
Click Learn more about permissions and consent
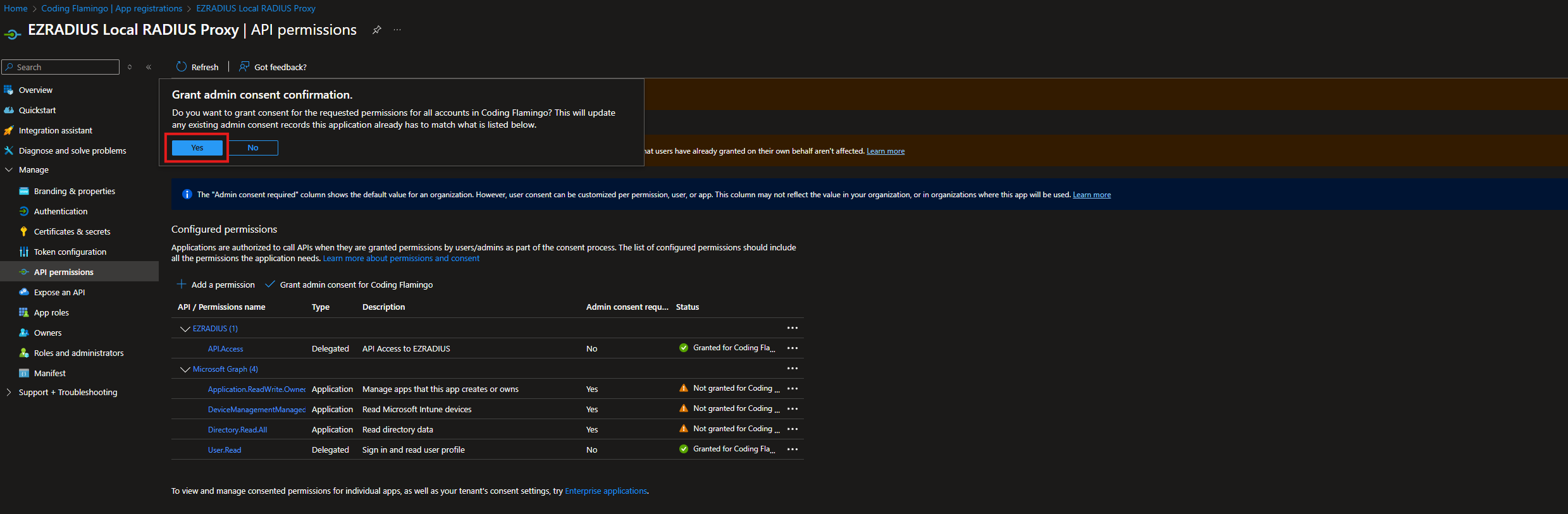(401, 258)
